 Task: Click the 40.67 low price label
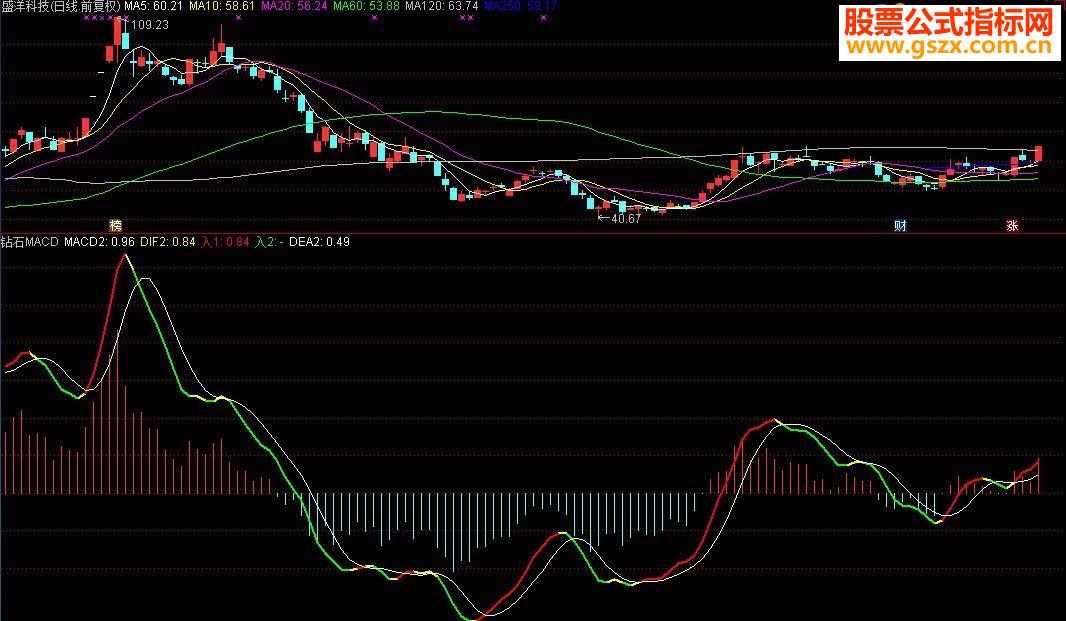click(x=625, y=219)
